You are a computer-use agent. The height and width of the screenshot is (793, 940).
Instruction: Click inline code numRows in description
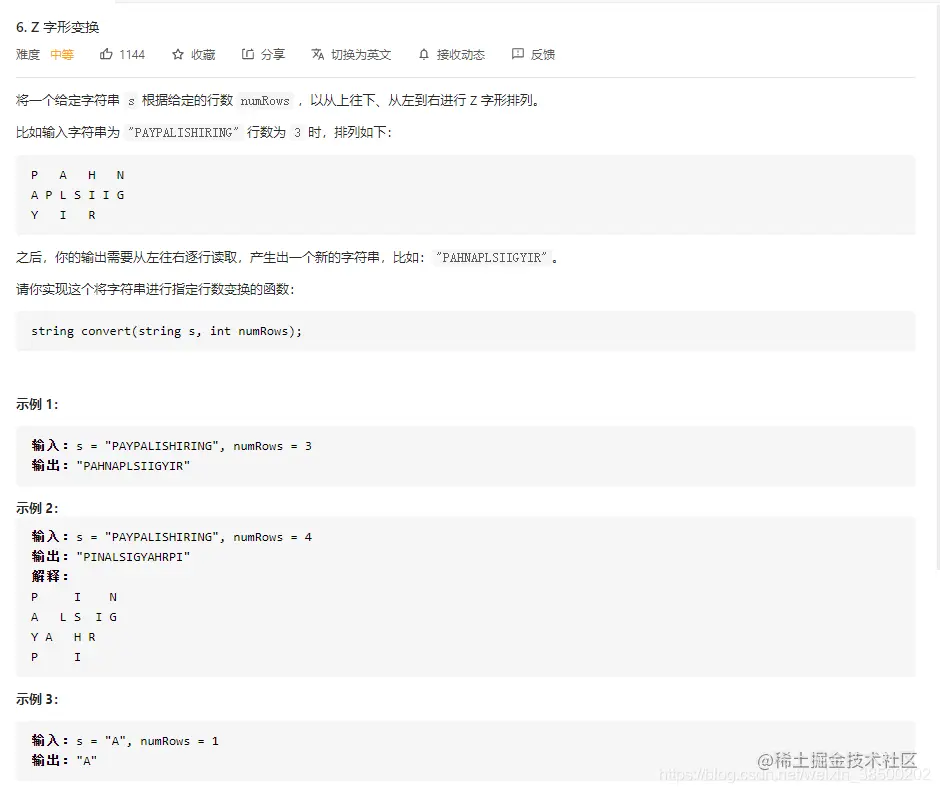(x=265, y=101)
